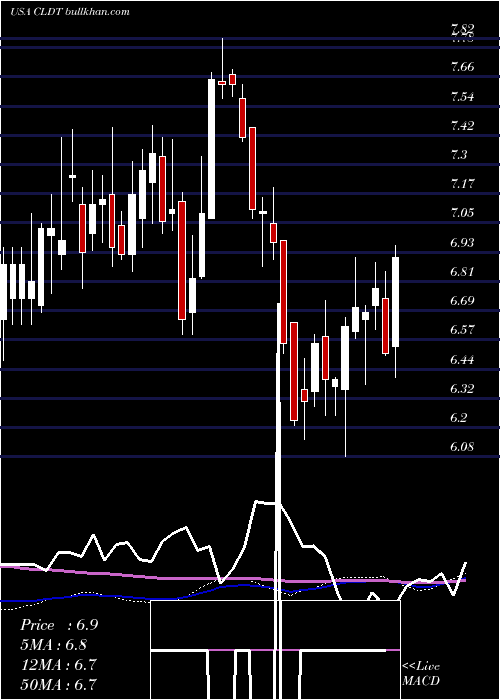Click the 'USA CLDT bullkhan.com' header text
Screen dimensions: 500x700
point(70,11)
